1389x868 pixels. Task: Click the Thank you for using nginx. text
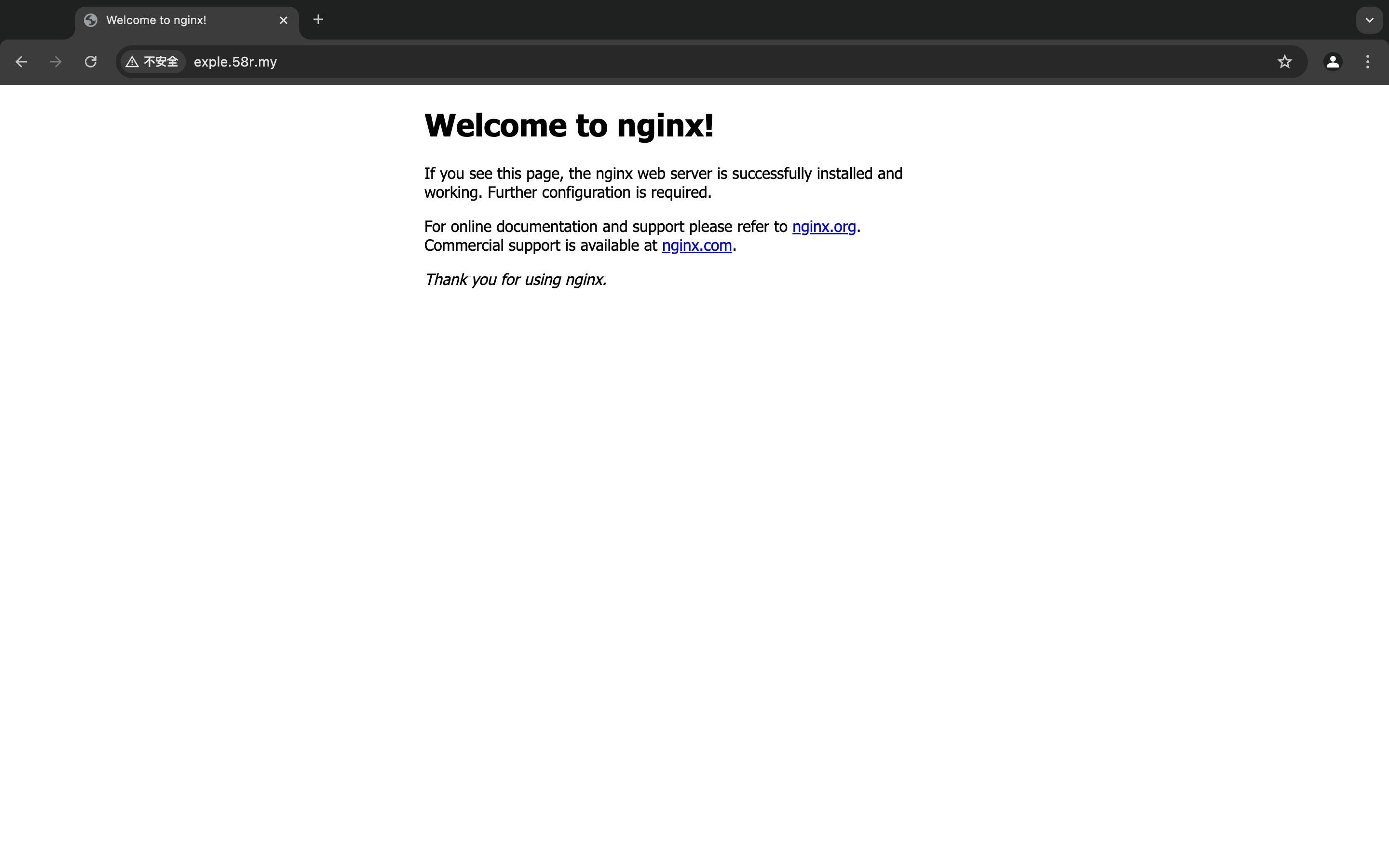516,280
